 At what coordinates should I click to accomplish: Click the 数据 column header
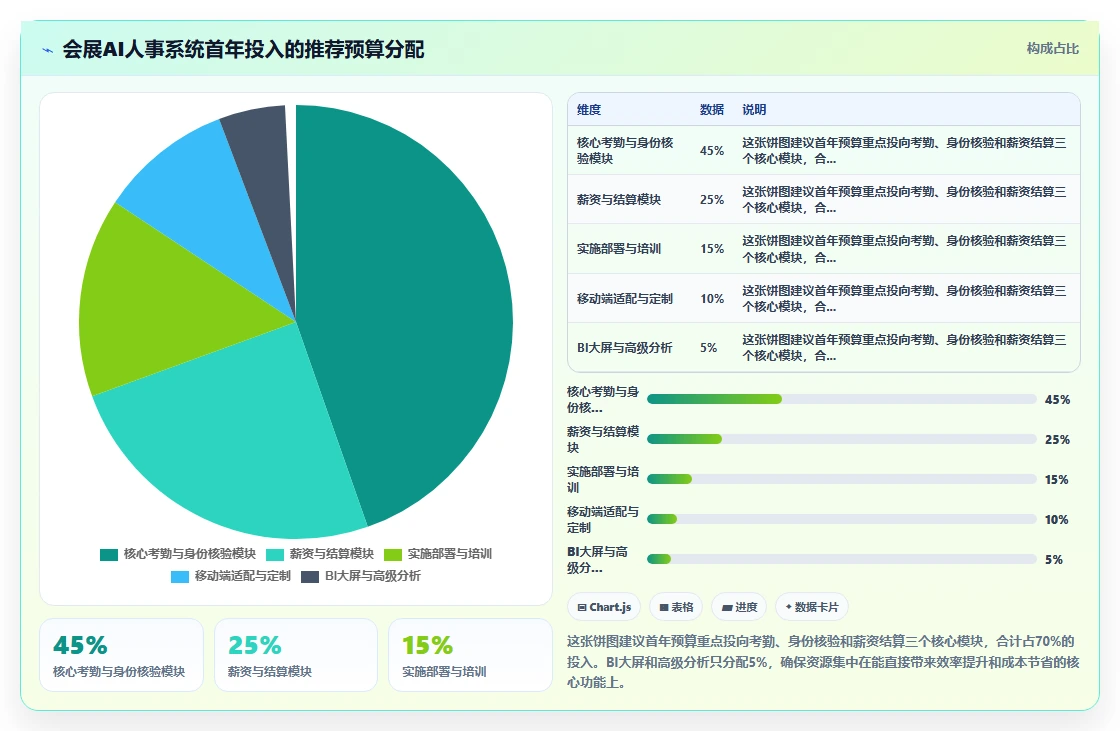711,109
